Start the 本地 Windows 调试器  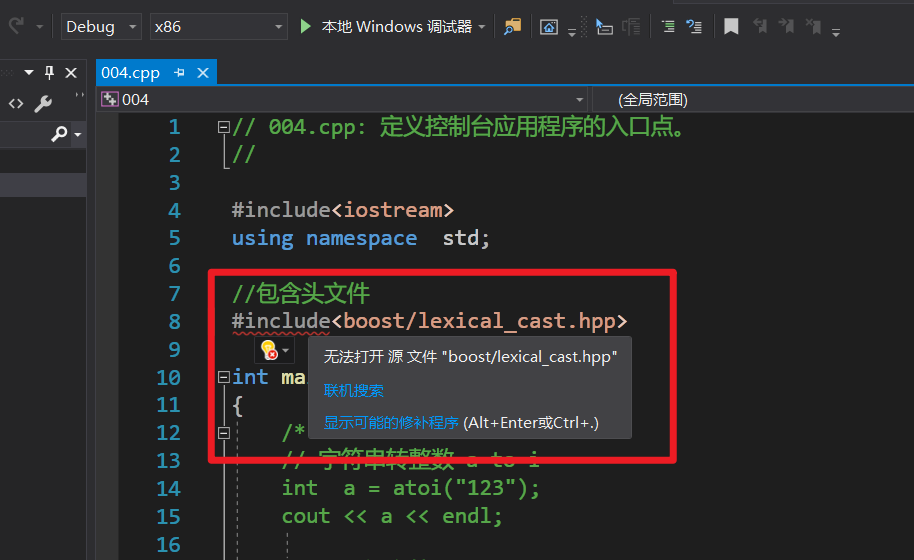[386, 27]
